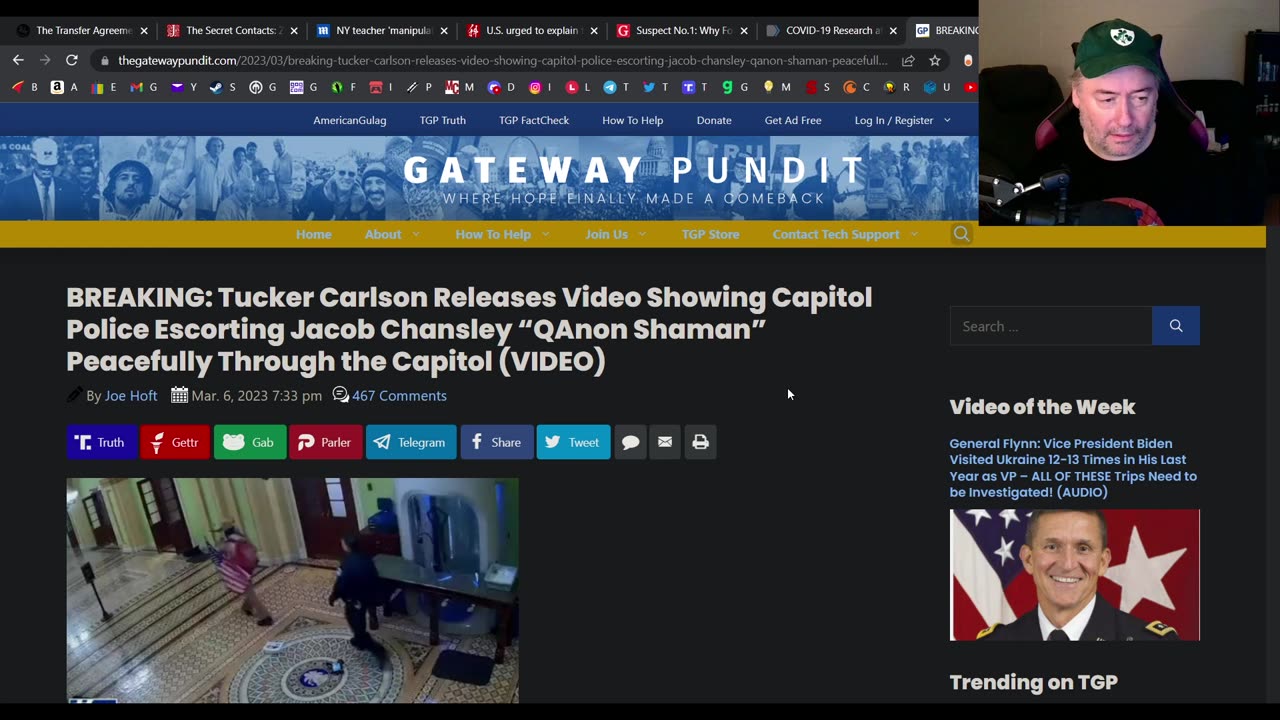Close the COVID-19 Research tab
This screenshot has height=720, width=1280.
click(893, 31)
